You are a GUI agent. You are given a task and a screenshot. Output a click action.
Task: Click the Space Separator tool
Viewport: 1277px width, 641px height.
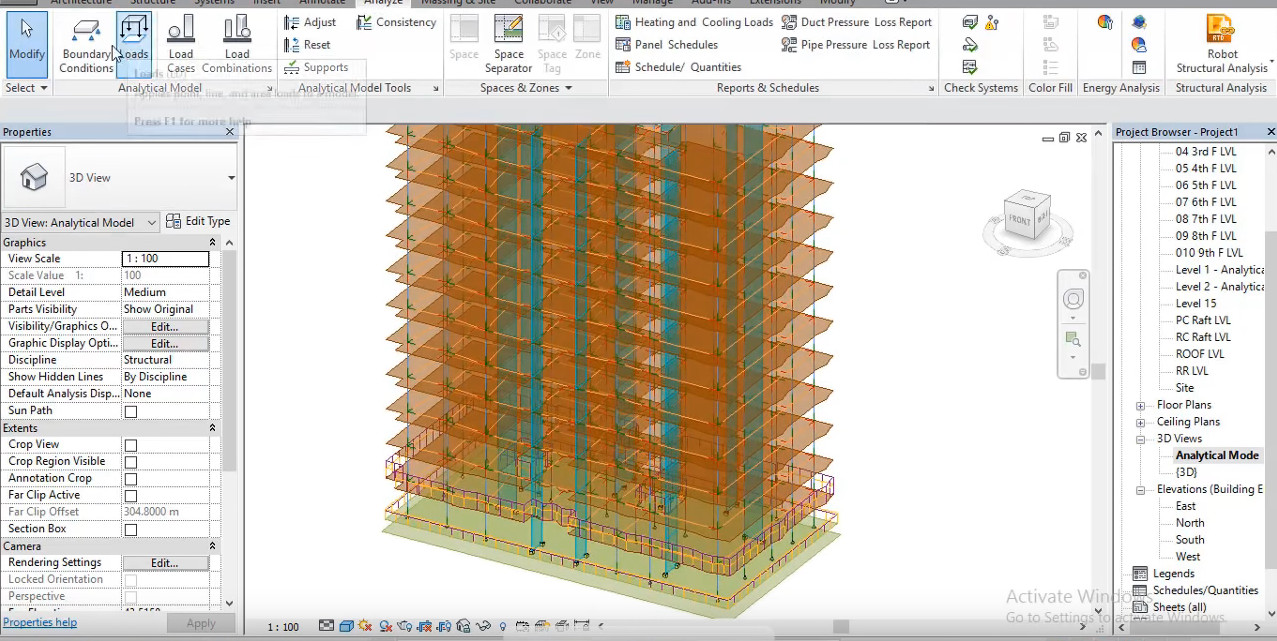[x=508, y=46]
